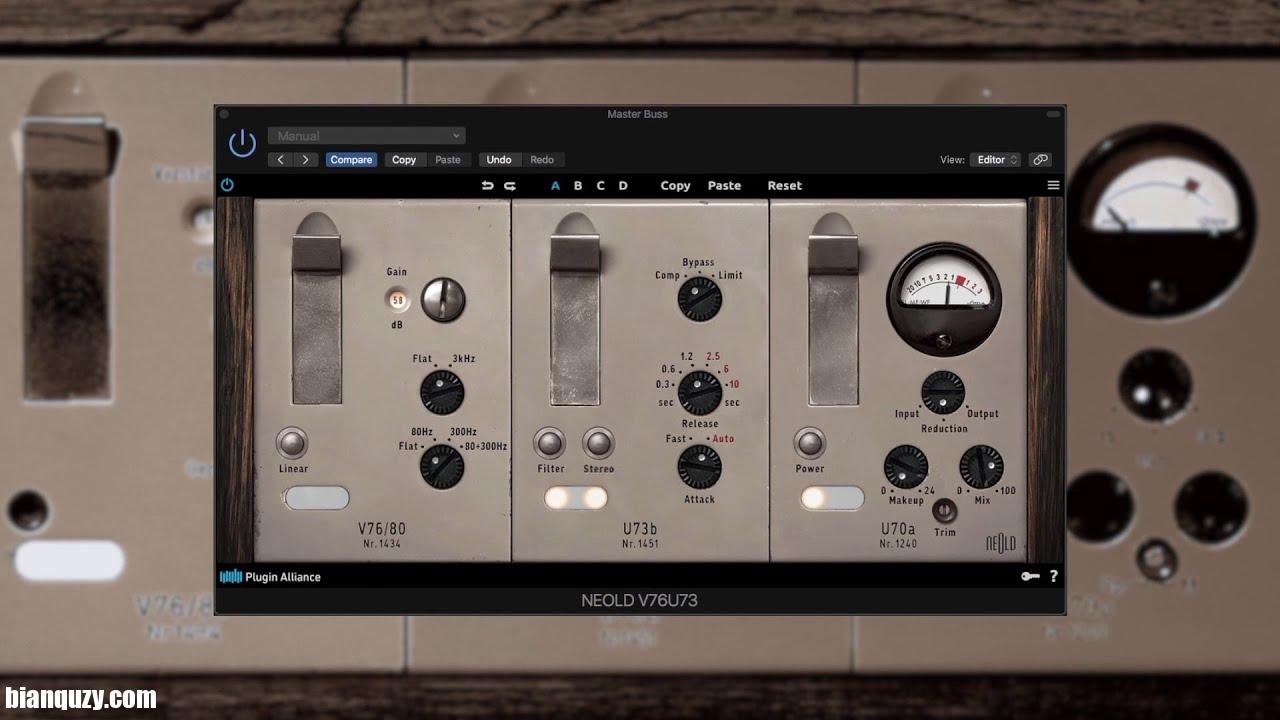Open the hamburger menu icon

tap(1053, 185)
